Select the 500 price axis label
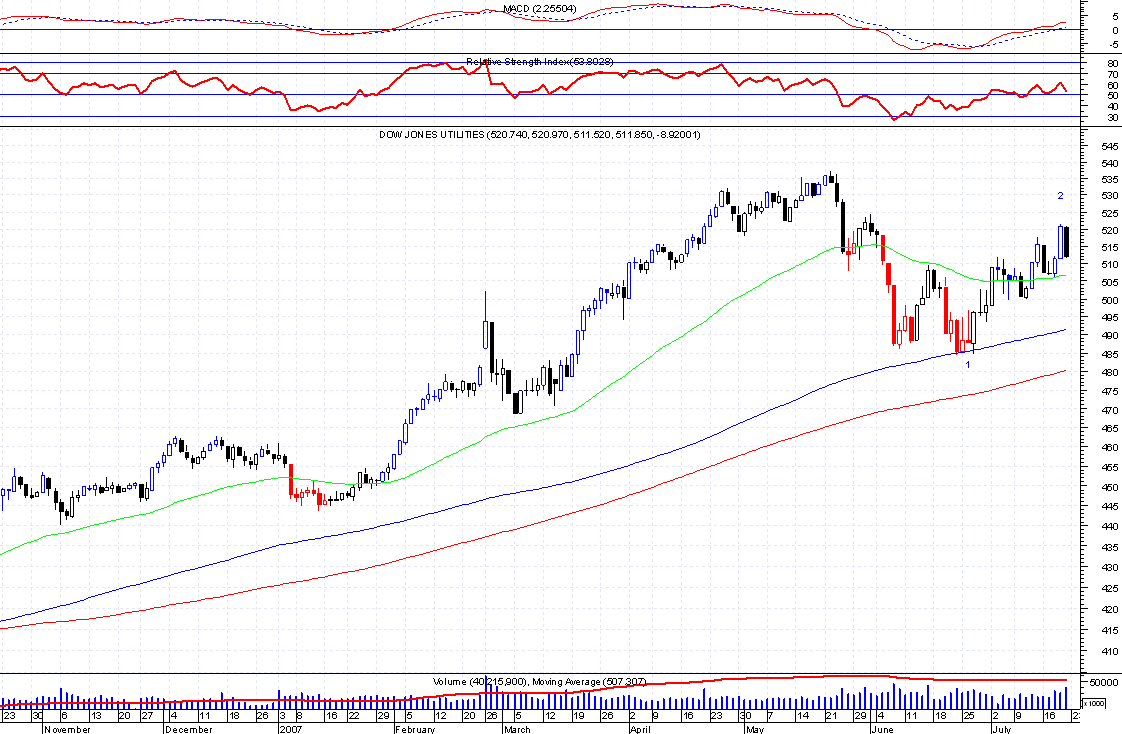 [1109, 300]
